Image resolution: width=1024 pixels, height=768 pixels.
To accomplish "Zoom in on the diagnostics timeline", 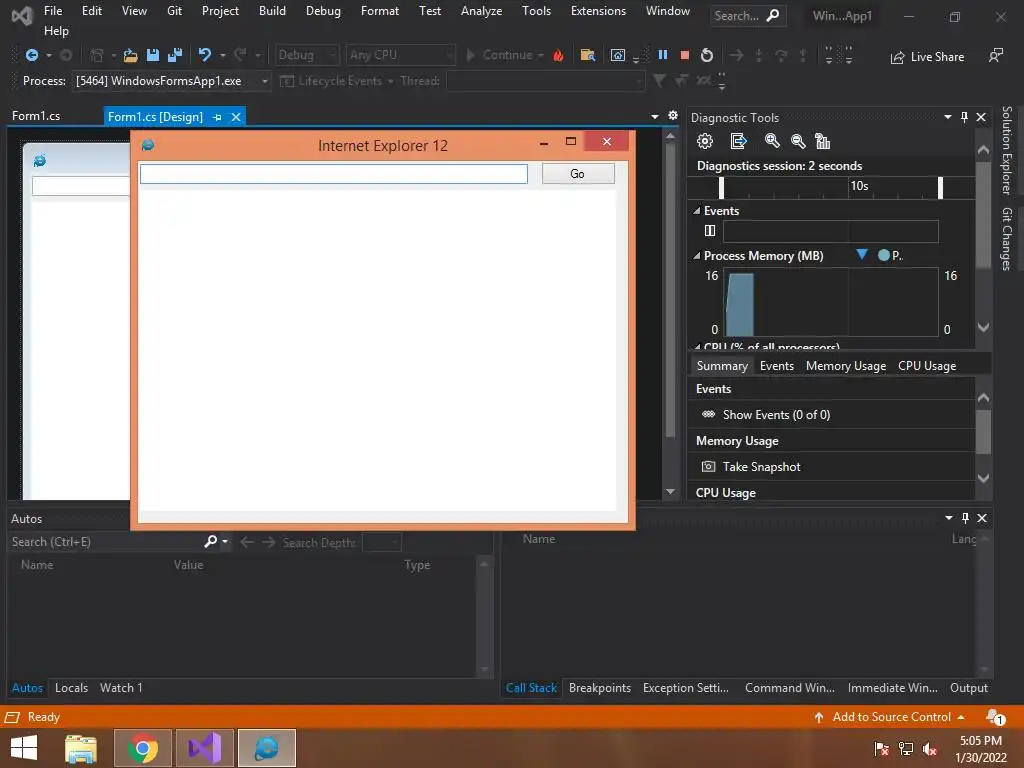I will click(772, 141).
